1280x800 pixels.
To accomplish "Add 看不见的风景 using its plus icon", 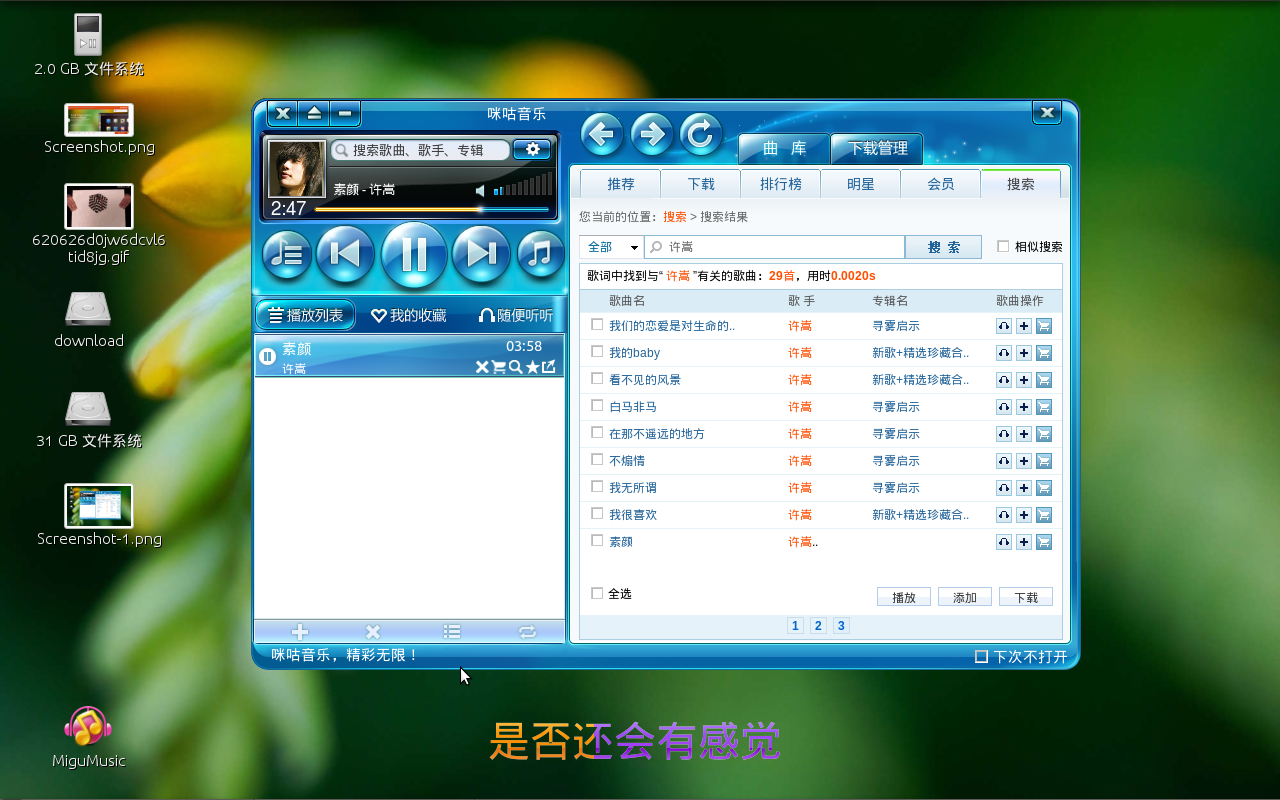I will (x=1024, y=380).
